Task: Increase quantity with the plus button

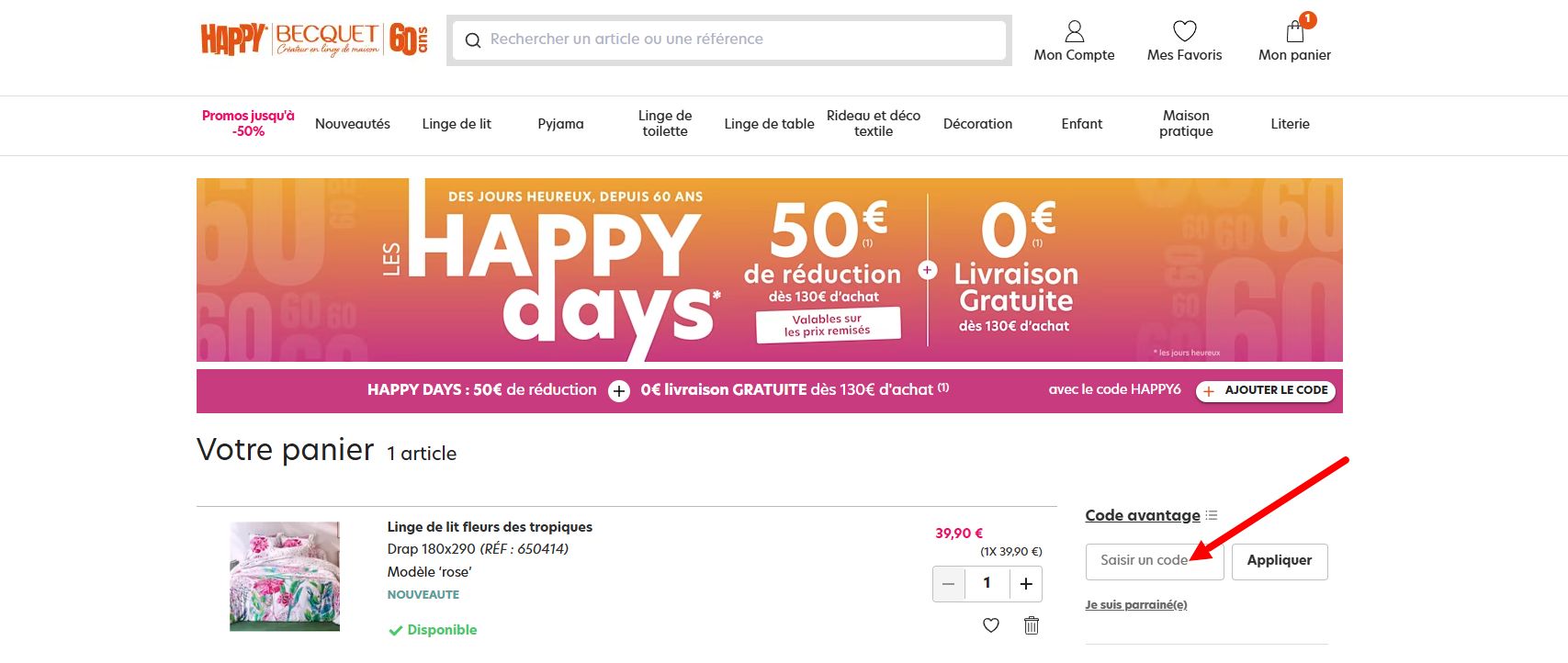Action: (x=1026, y=583)
